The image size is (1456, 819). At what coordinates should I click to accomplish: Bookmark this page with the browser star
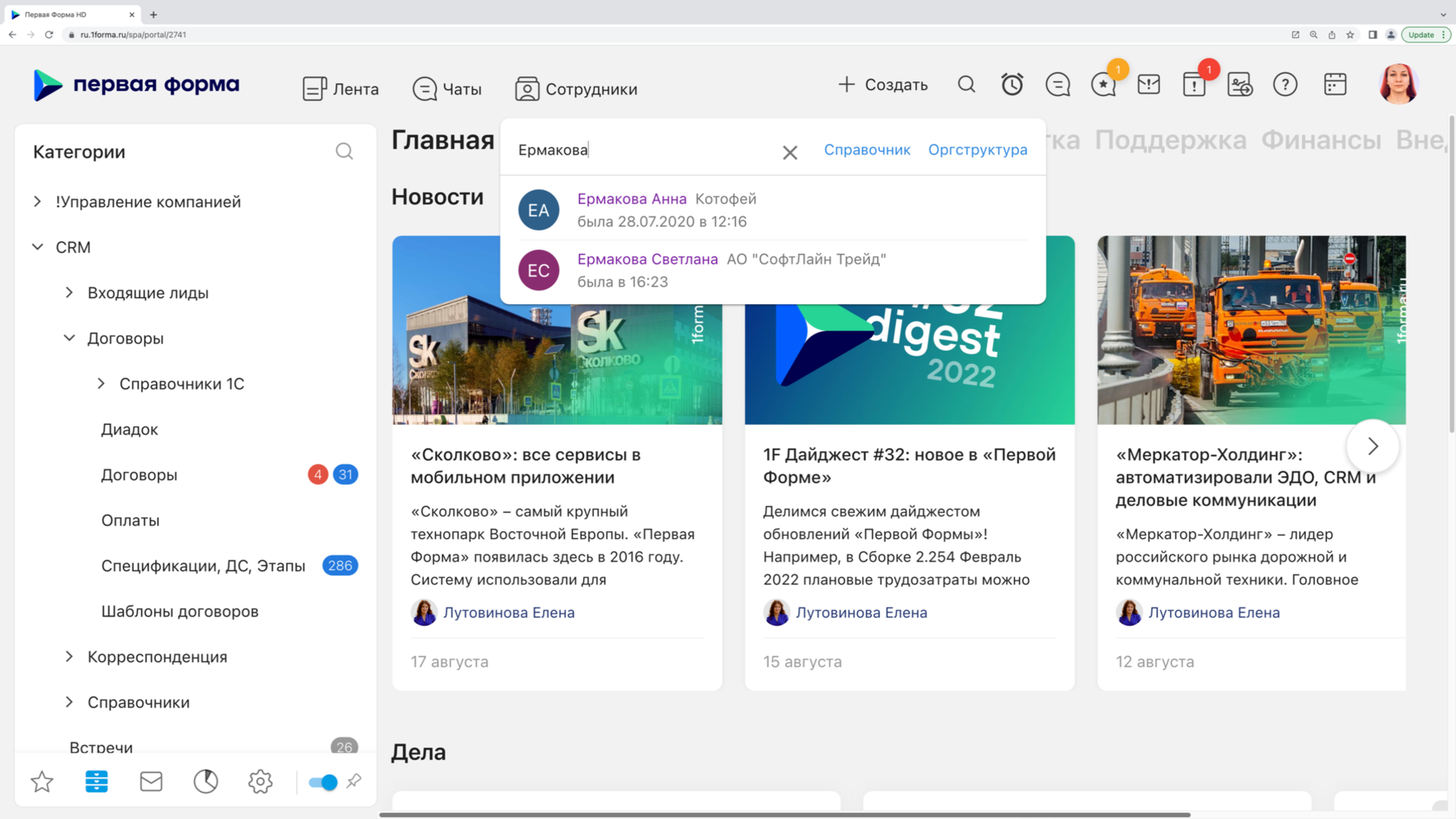tap(1350, 35)
